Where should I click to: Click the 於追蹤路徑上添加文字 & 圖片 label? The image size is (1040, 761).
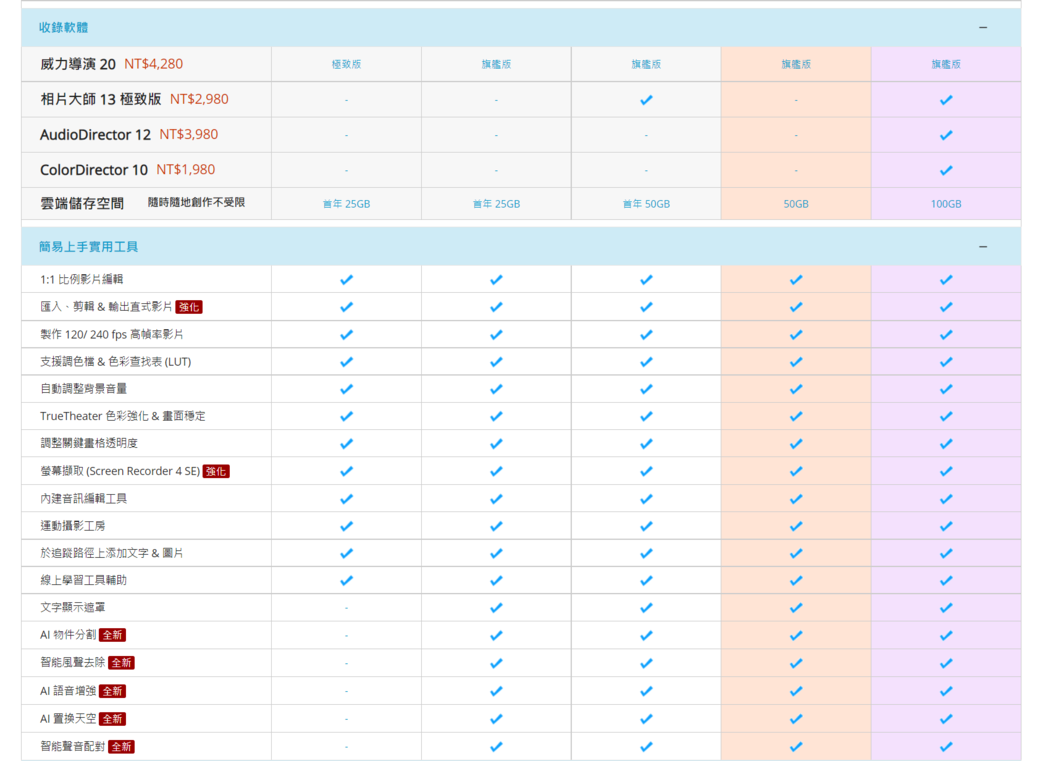(x=111, y=553)
